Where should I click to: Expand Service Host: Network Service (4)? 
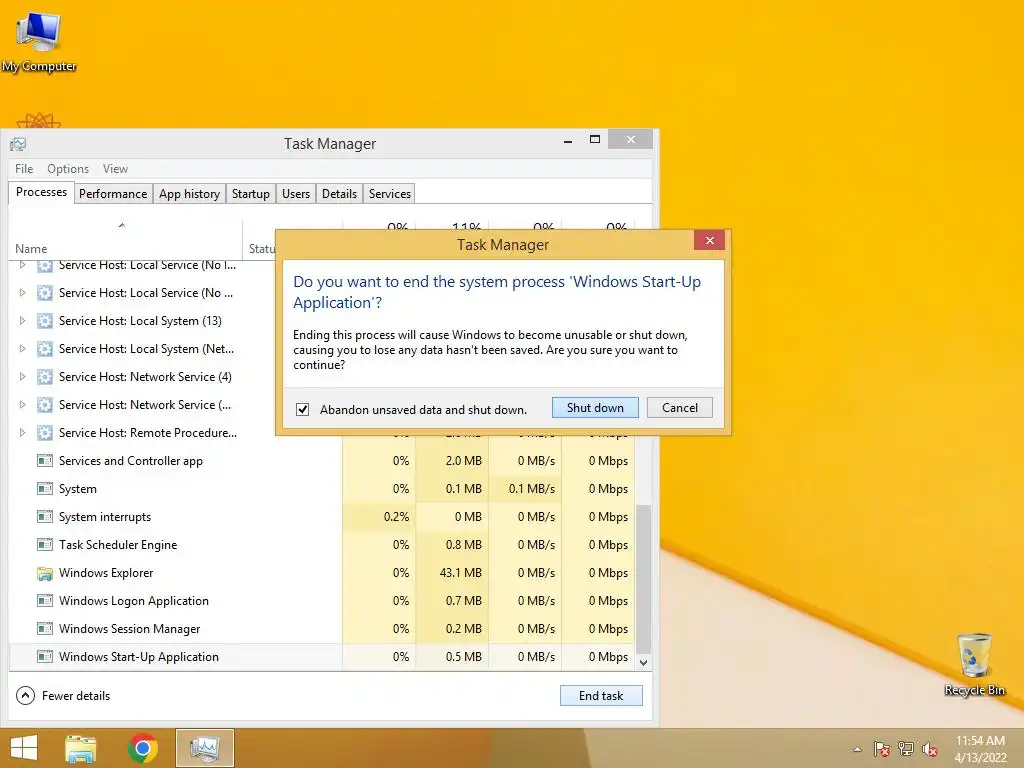pos(22,377)
